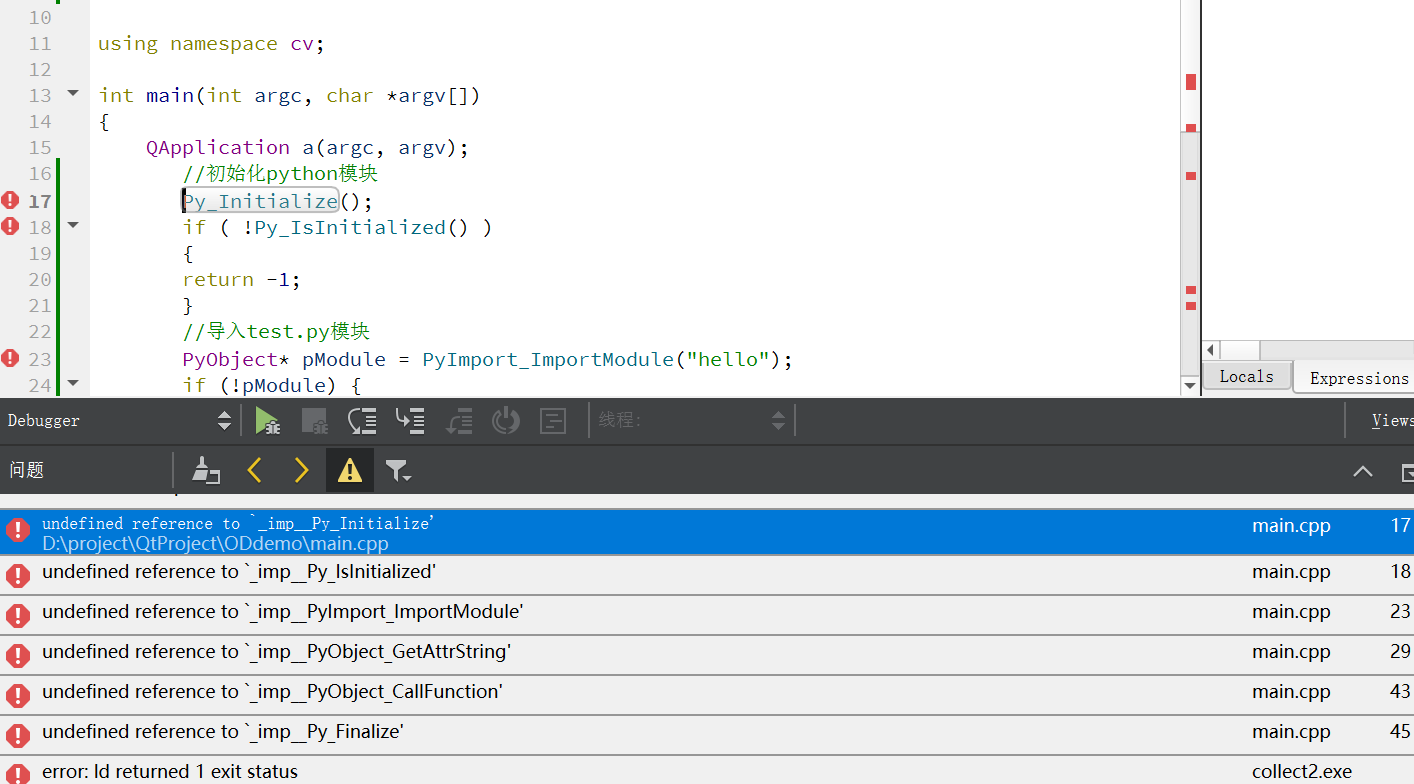Click line number 15 in the gutter
1414x784 pixels.
(40, 148)
